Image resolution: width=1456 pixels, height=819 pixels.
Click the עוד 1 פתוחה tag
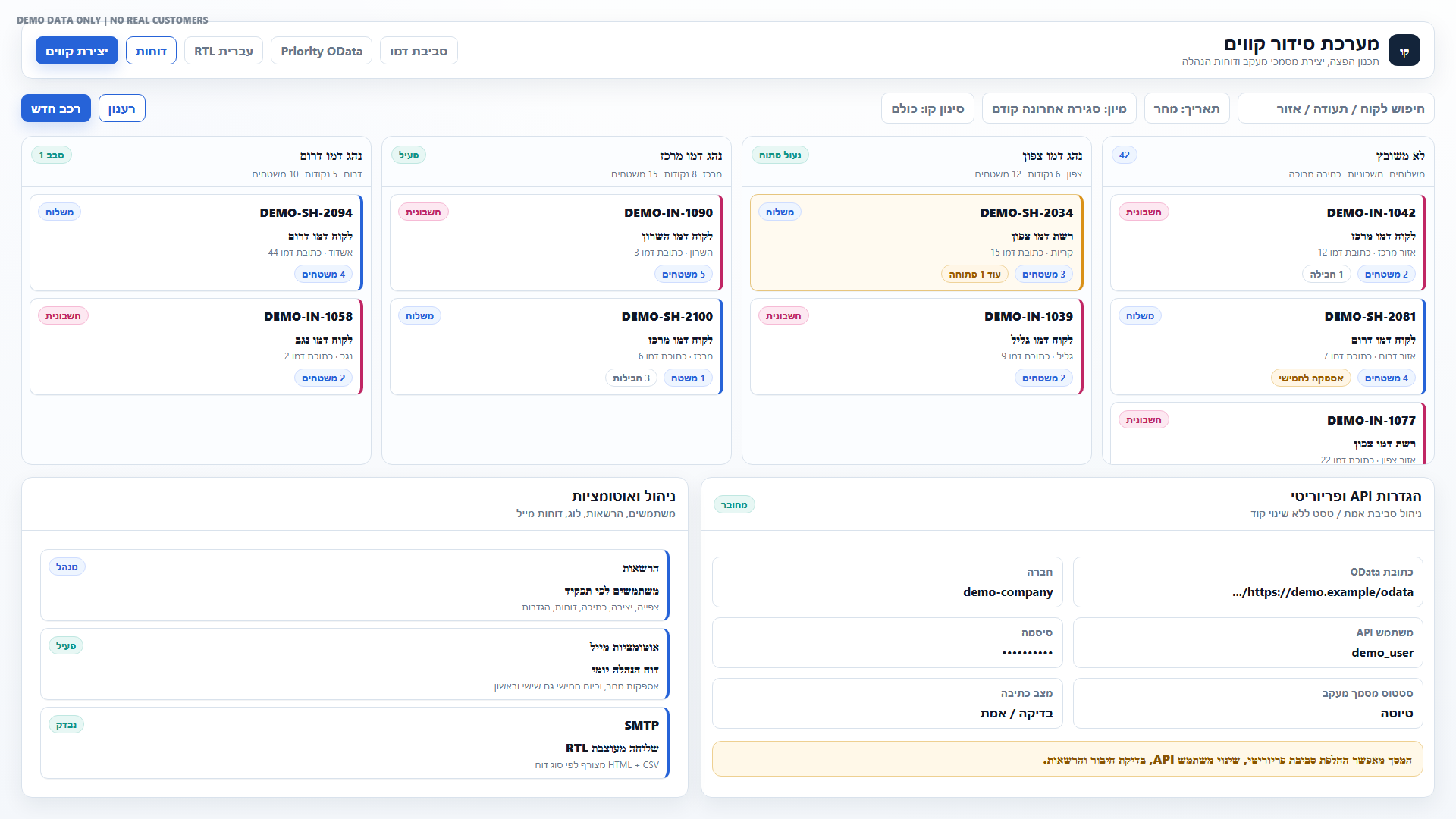[x=974, y=274]
